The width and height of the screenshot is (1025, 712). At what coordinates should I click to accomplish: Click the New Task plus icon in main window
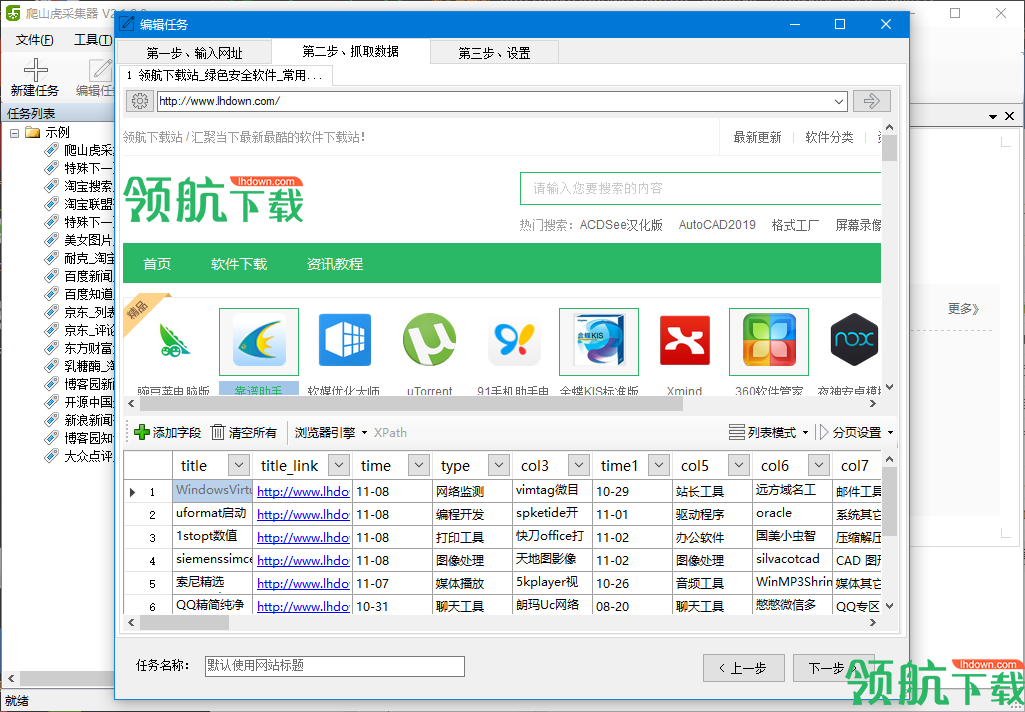click(35, 70)
